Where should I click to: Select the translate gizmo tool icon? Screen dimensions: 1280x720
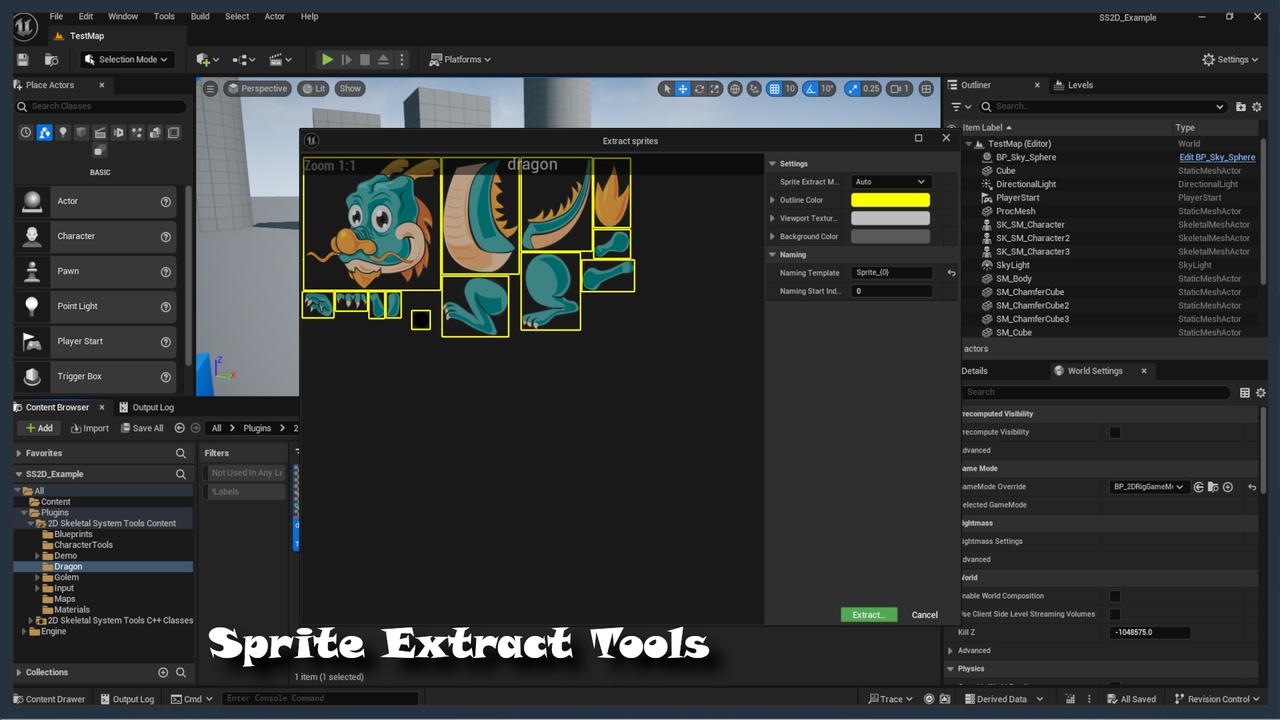pos(683,89)
